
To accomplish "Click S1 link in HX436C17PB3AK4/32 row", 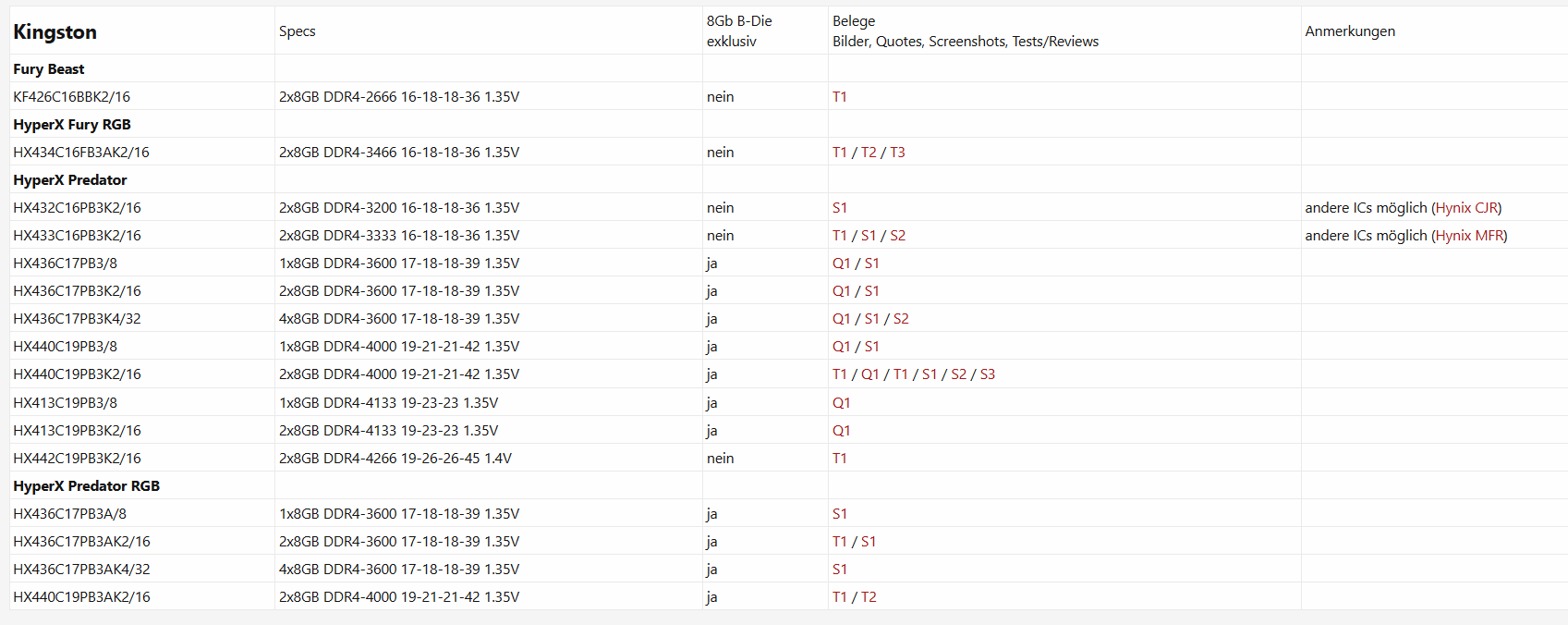I will tap(839, 570).
